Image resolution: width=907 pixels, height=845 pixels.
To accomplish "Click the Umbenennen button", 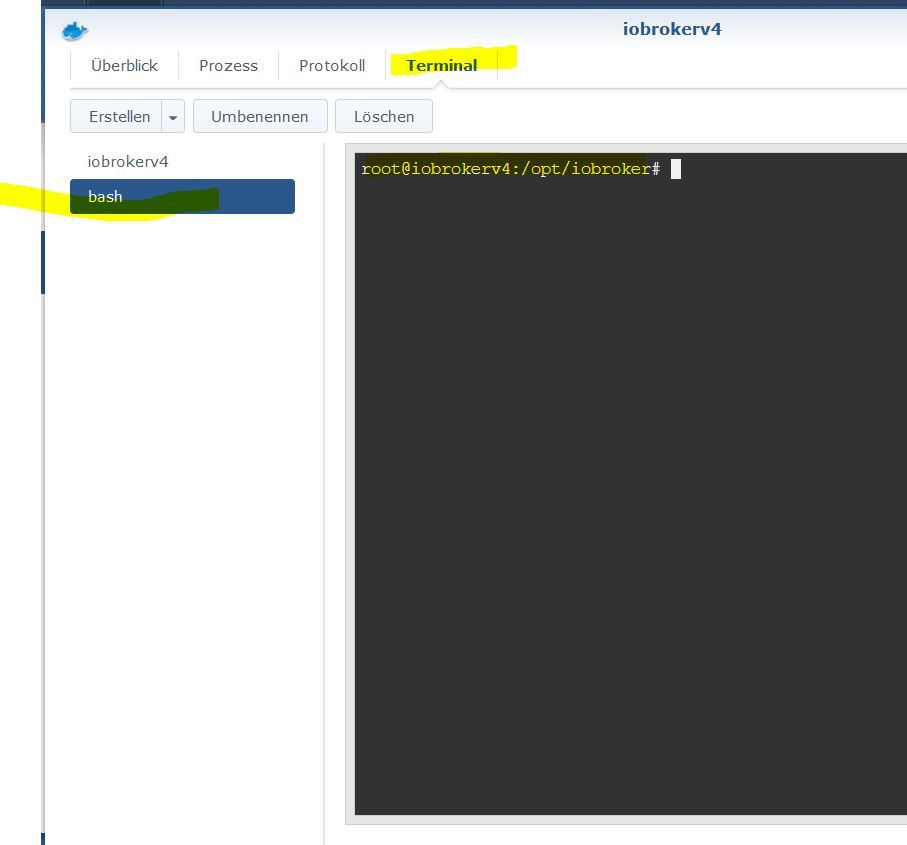I will [260, 116].
